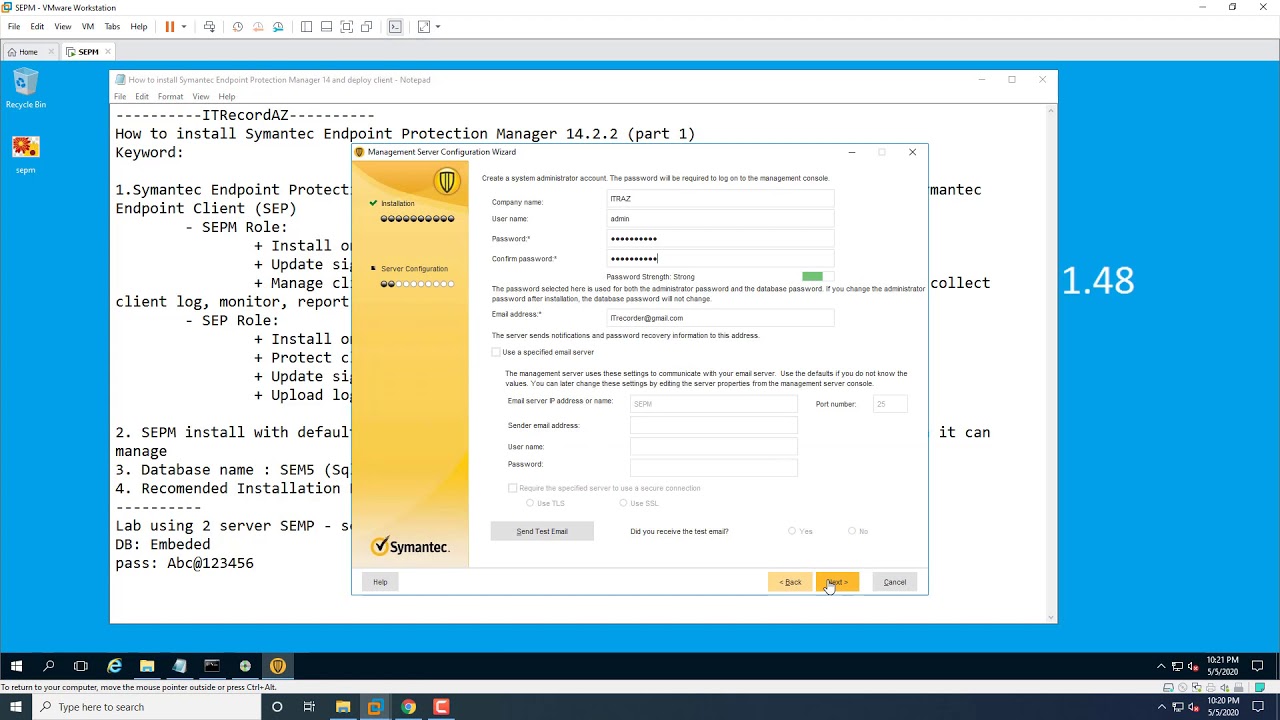Click VMware Workstation icon in host taskbar
This screenshot has width=1280, height=720.
pos(375,707)
